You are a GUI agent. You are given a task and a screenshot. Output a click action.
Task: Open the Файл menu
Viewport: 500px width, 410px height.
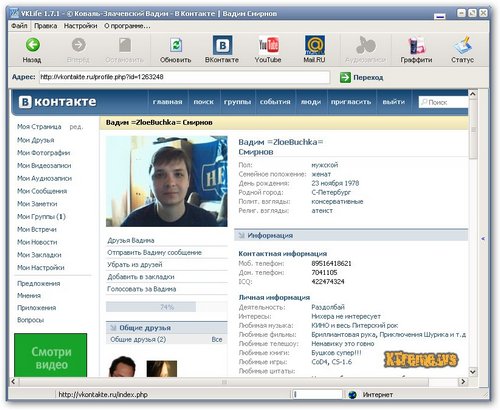[x=19, y=26]
